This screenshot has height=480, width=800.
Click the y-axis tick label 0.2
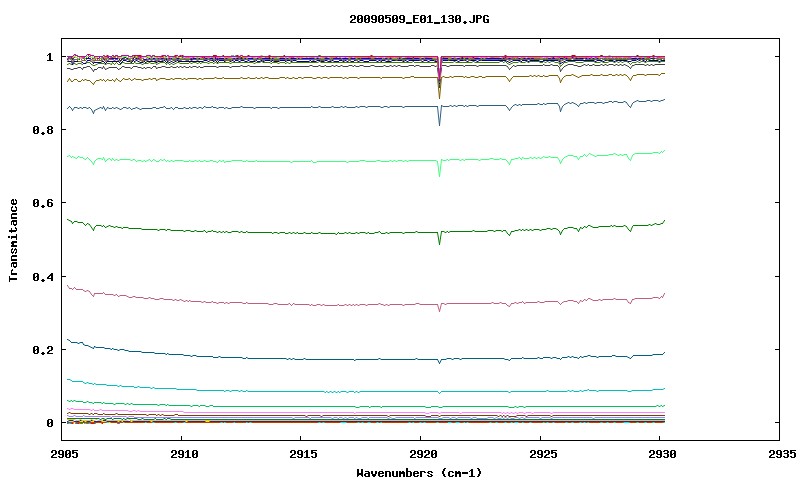tap(43, 350)
